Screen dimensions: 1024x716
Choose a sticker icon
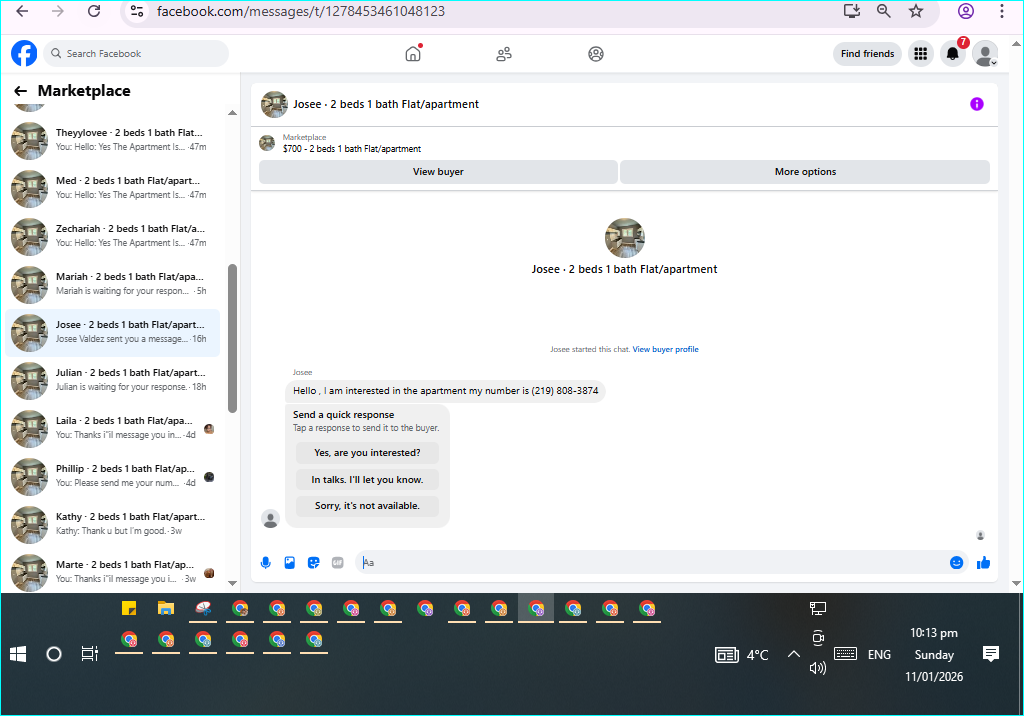(x=313, y=562)
